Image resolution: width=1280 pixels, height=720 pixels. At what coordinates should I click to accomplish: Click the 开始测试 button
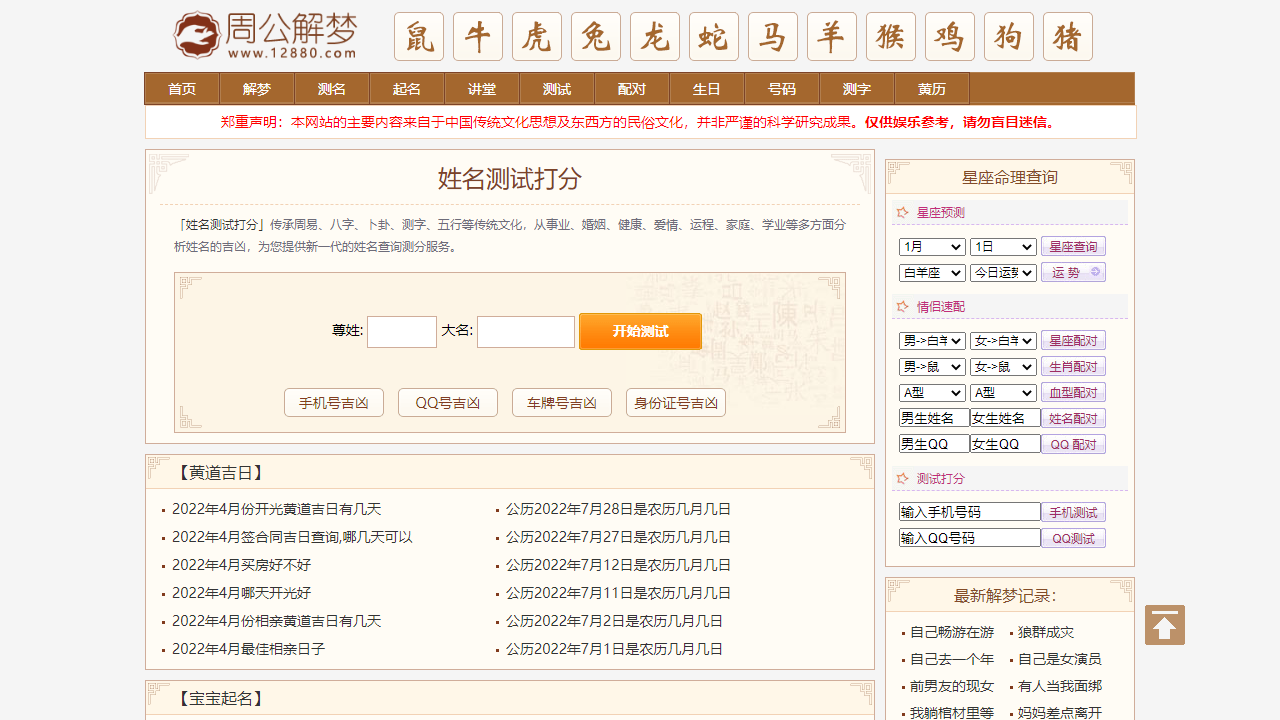640,331
